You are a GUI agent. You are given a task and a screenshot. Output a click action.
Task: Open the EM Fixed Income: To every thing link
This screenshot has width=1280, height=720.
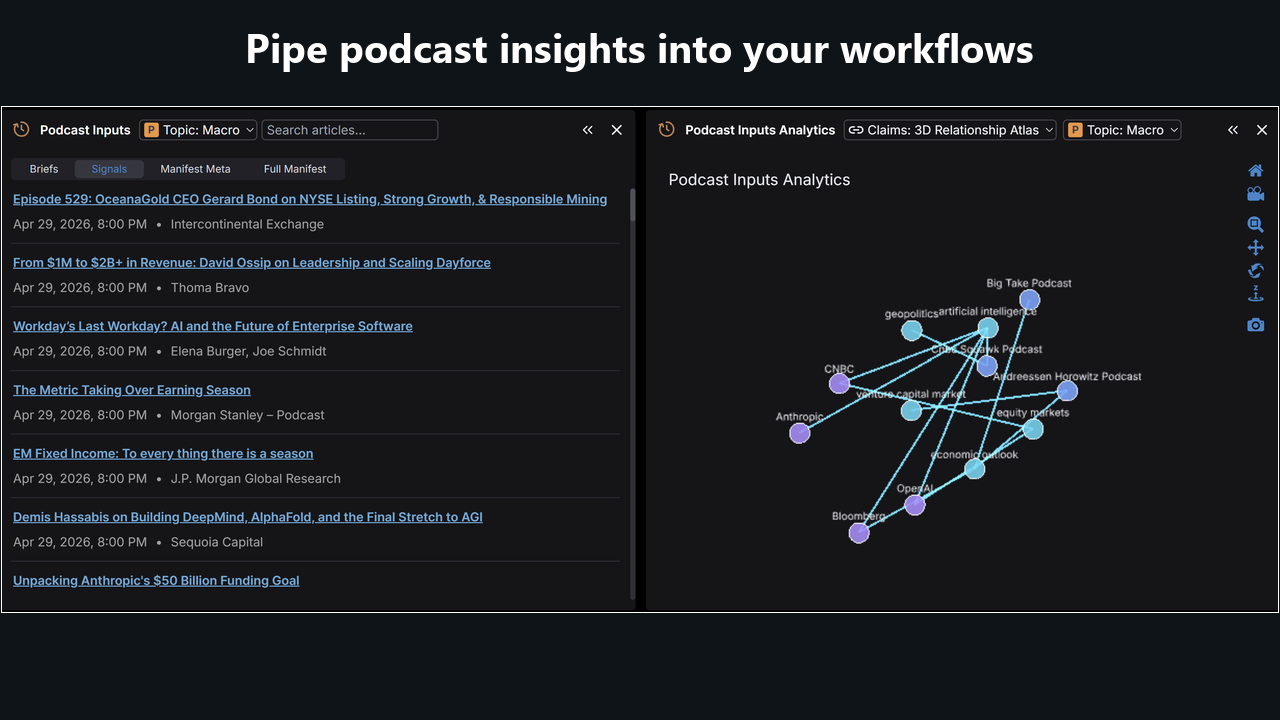click(163, 454)
